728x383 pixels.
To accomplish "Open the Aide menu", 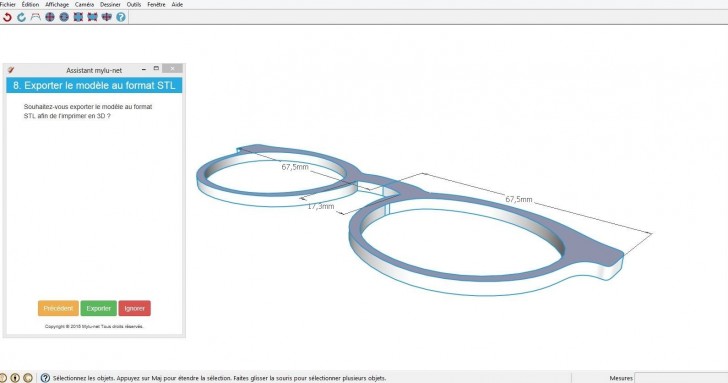I will coord(177,4).
